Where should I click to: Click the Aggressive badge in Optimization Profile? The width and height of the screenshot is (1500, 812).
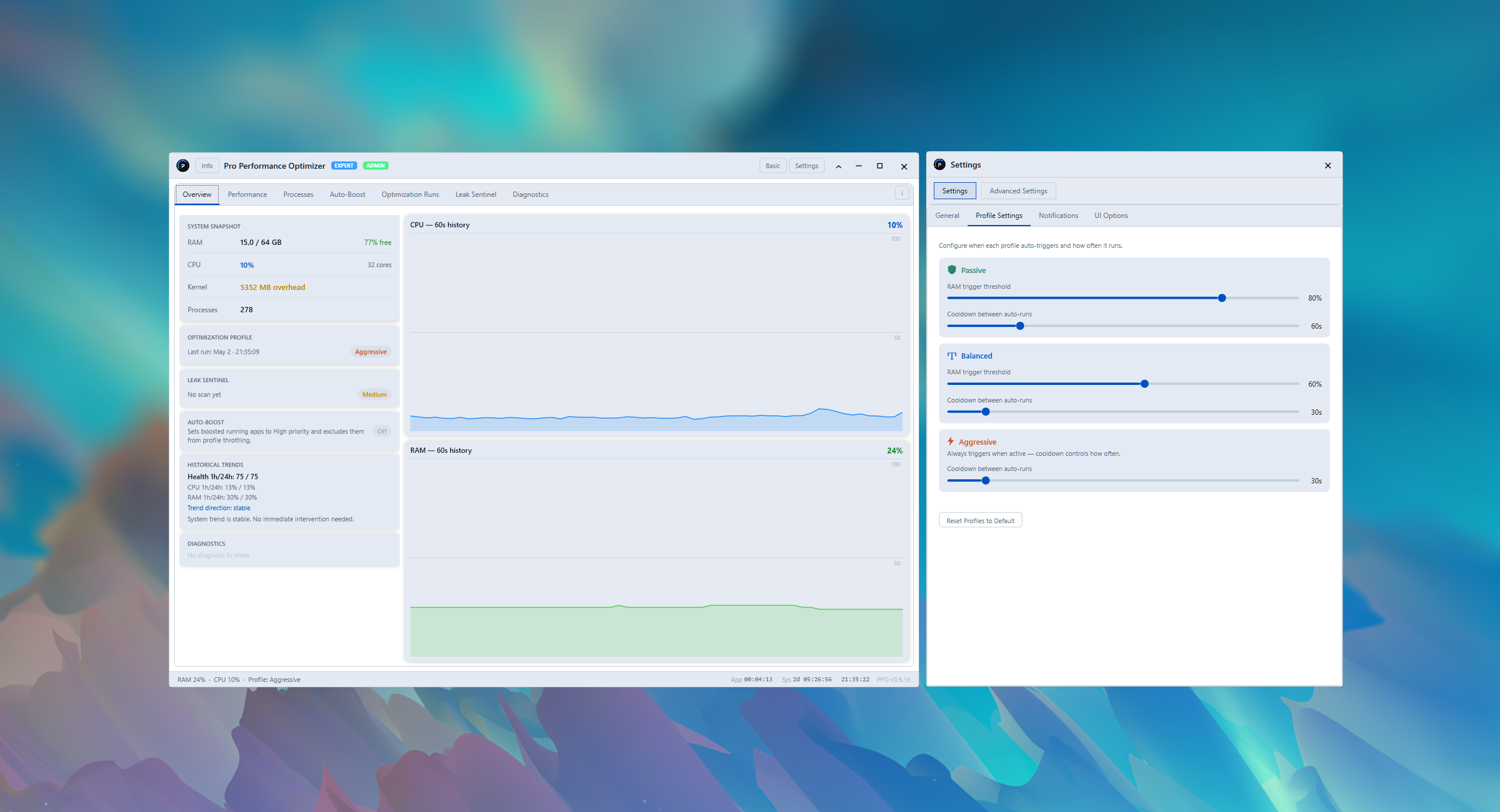[x=370, y=352]
